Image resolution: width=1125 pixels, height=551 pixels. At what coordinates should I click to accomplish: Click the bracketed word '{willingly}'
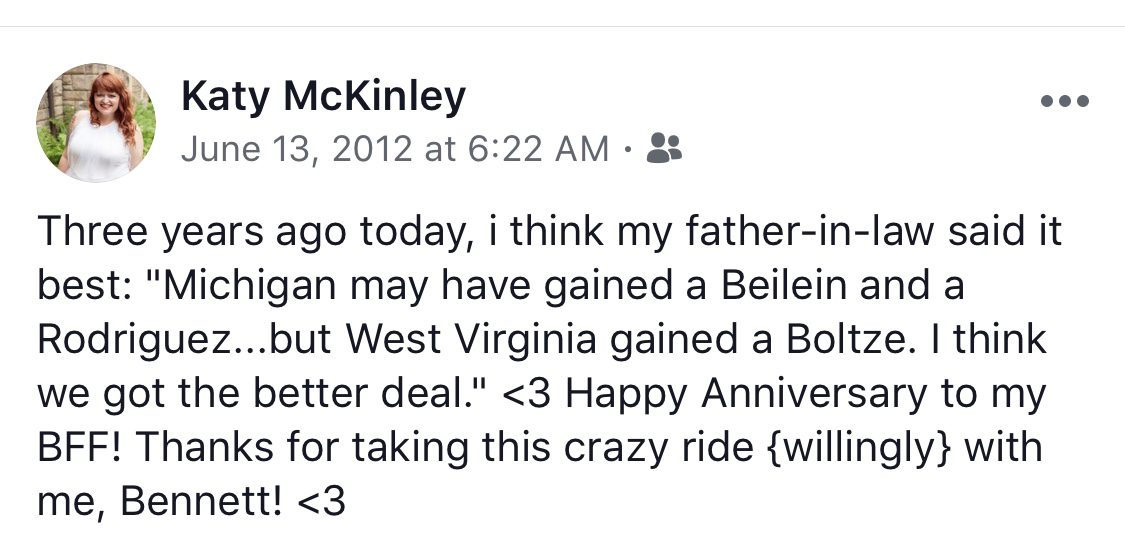pos(855,447)
